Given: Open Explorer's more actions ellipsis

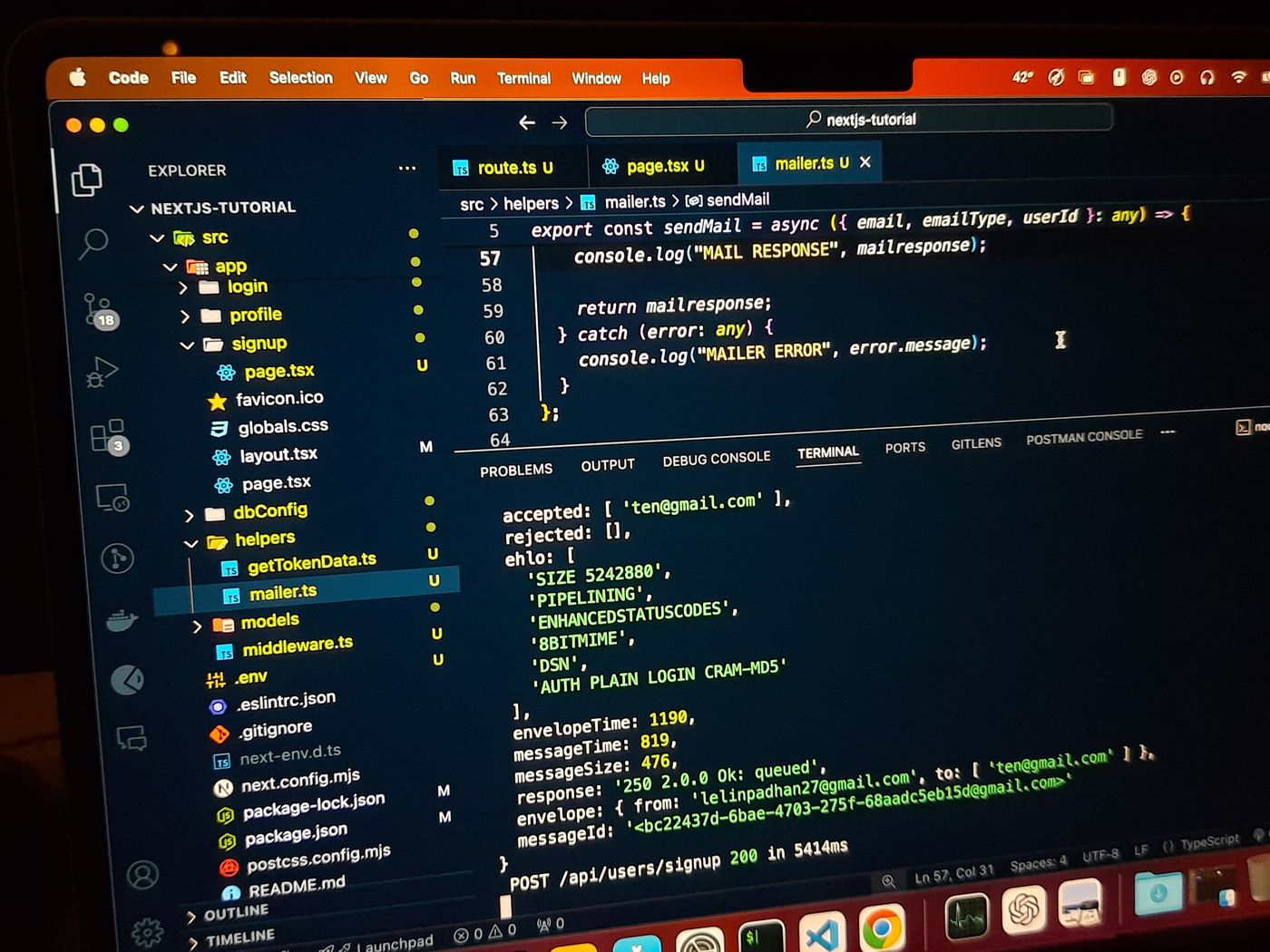Looking at the screenshot, I should tap(407, 168).
